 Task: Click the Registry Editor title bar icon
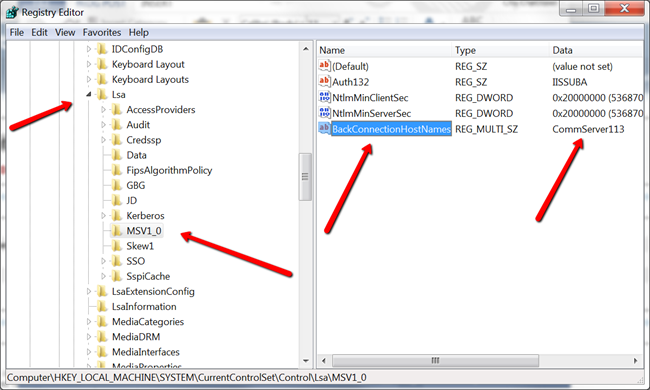12,12
